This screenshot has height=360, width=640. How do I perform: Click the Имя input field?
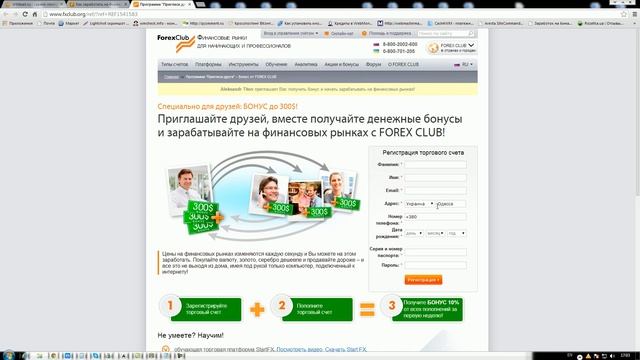point(435,178)
